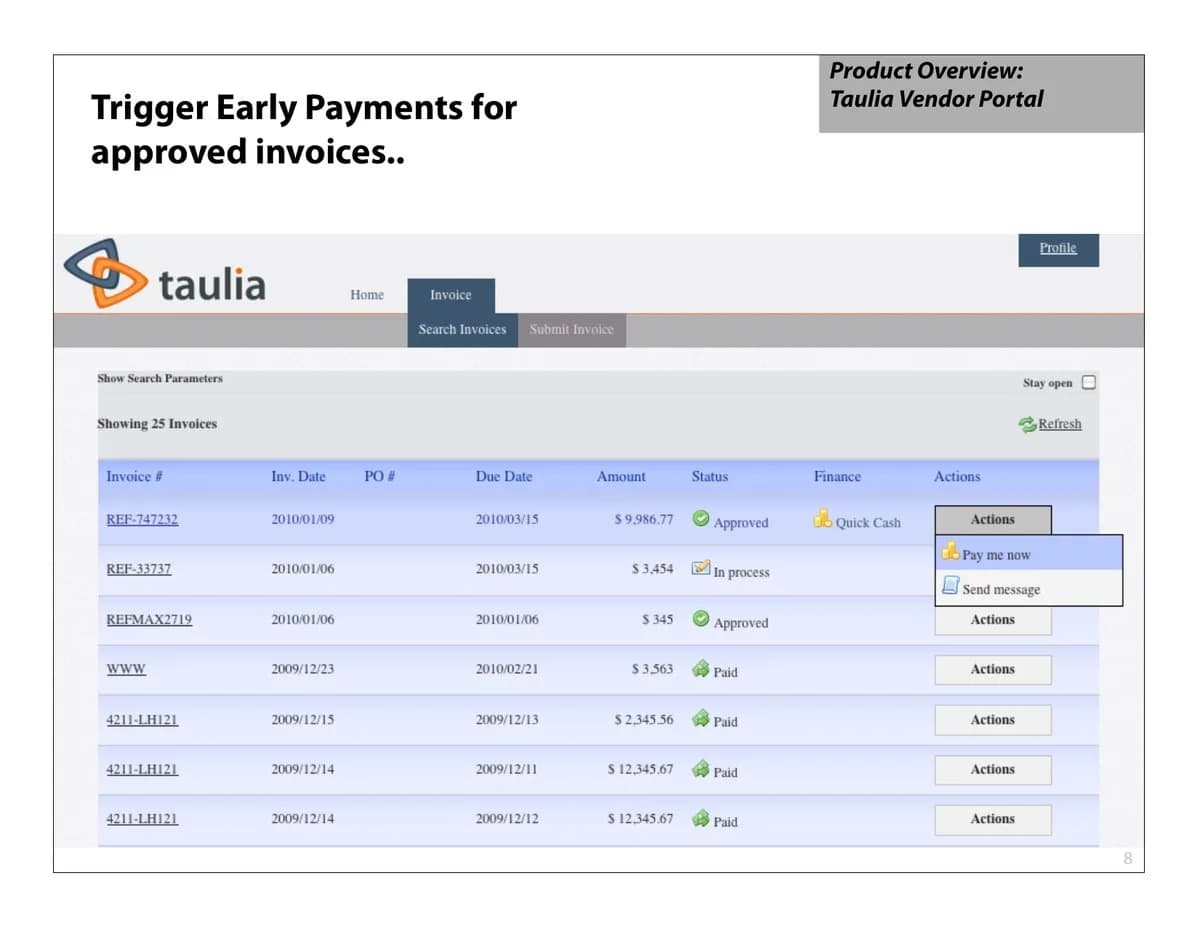Click invoice date 2010/01/09
Image resolution: width=1200 pixels, height=926 pixels.
pos(303,520)
